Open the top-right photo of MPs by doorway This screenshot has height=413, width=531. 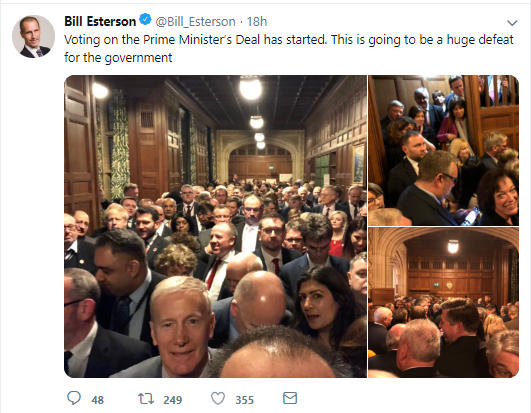tap(444, 150)
